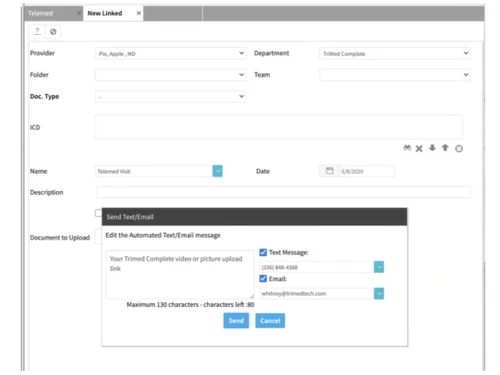Click the Send button
This screenshot has width=500, height=375.
[x=236, y=321]
